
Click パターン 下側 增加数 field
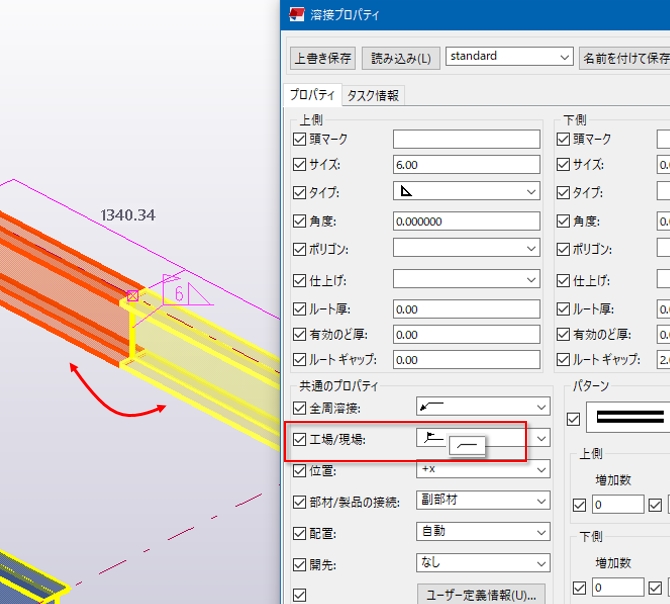coord(618,587)
